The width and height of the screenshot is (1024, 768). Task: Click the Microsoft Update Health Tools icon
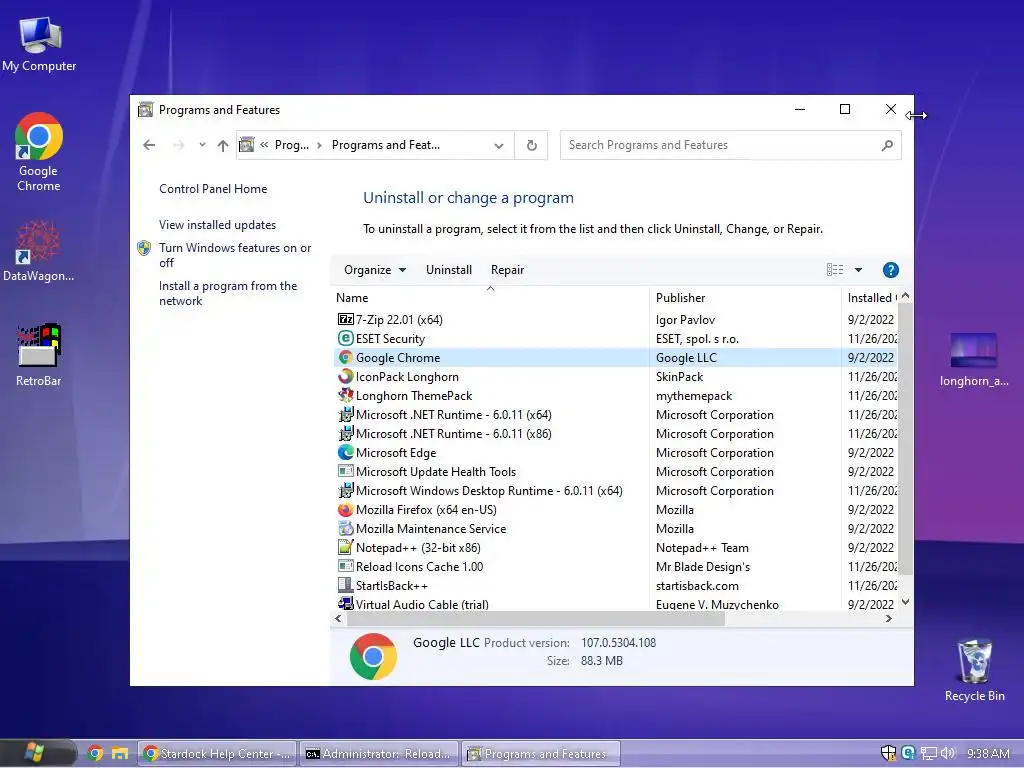tap(345, 472)
